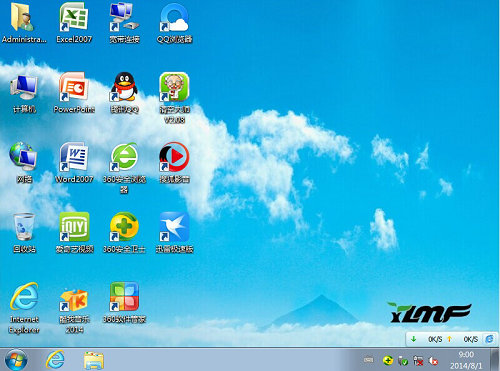Click the orange upload-speed arrow in widget
500x371 pixels.
click(x=449, y=339)
